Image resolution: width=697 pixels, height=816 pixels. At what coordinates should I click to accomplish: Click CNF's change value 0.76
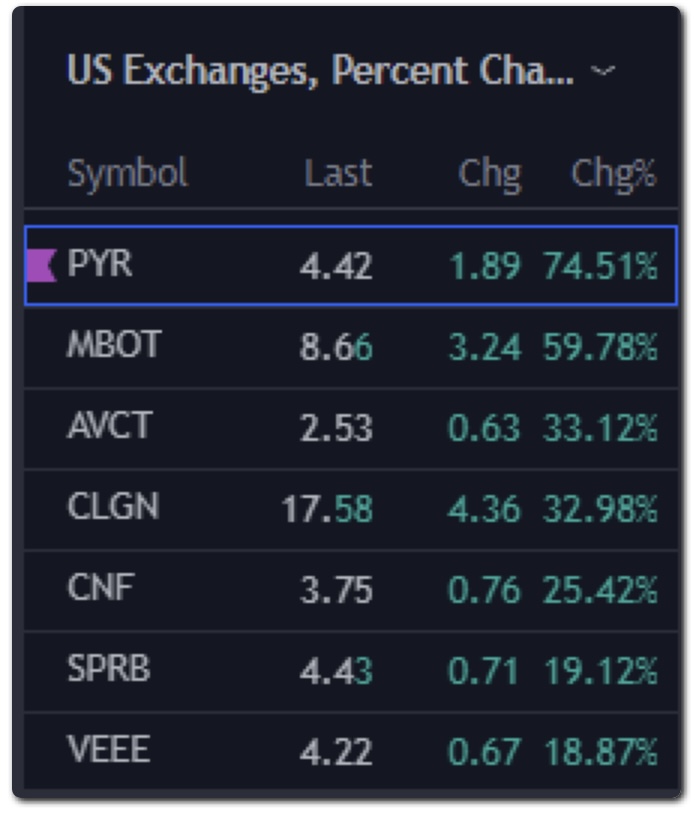(x=484, y=590)
